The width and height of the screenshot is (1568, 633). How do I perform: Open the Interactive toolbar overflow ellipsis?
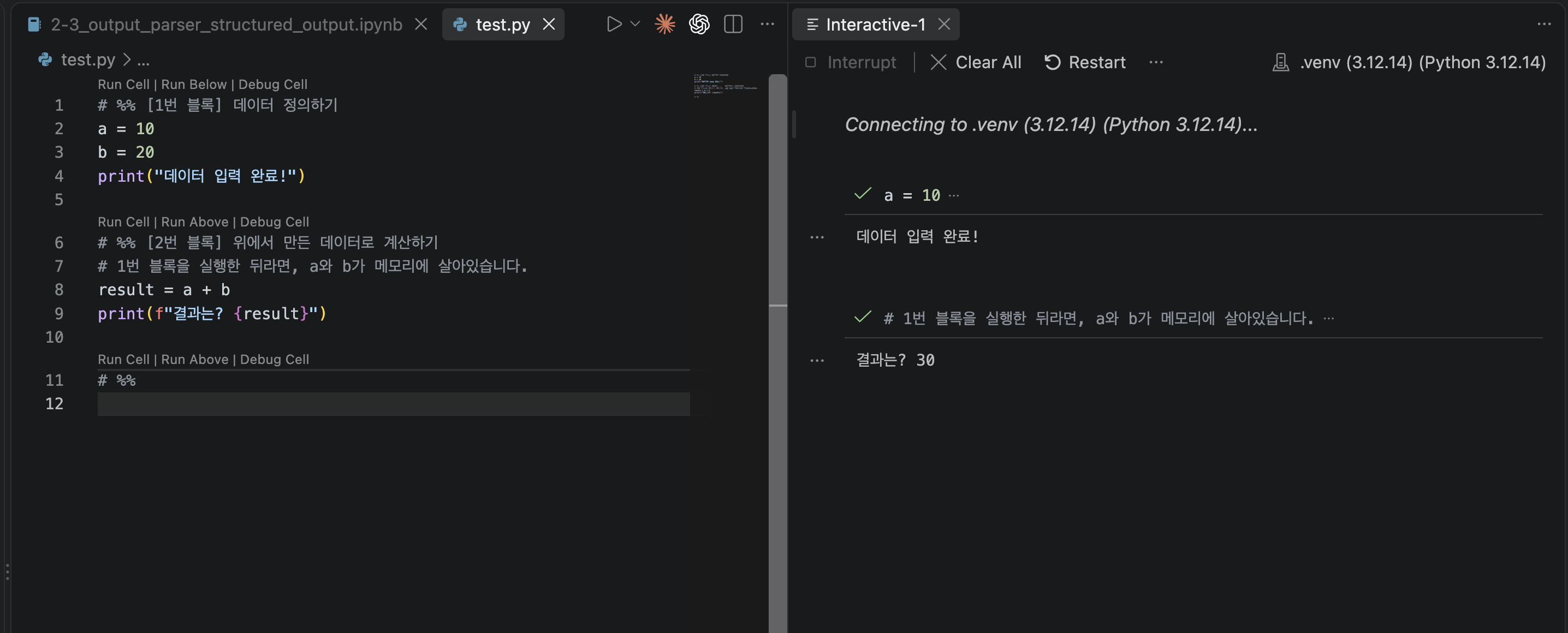pyautogui.click(x=1156, y=62)
